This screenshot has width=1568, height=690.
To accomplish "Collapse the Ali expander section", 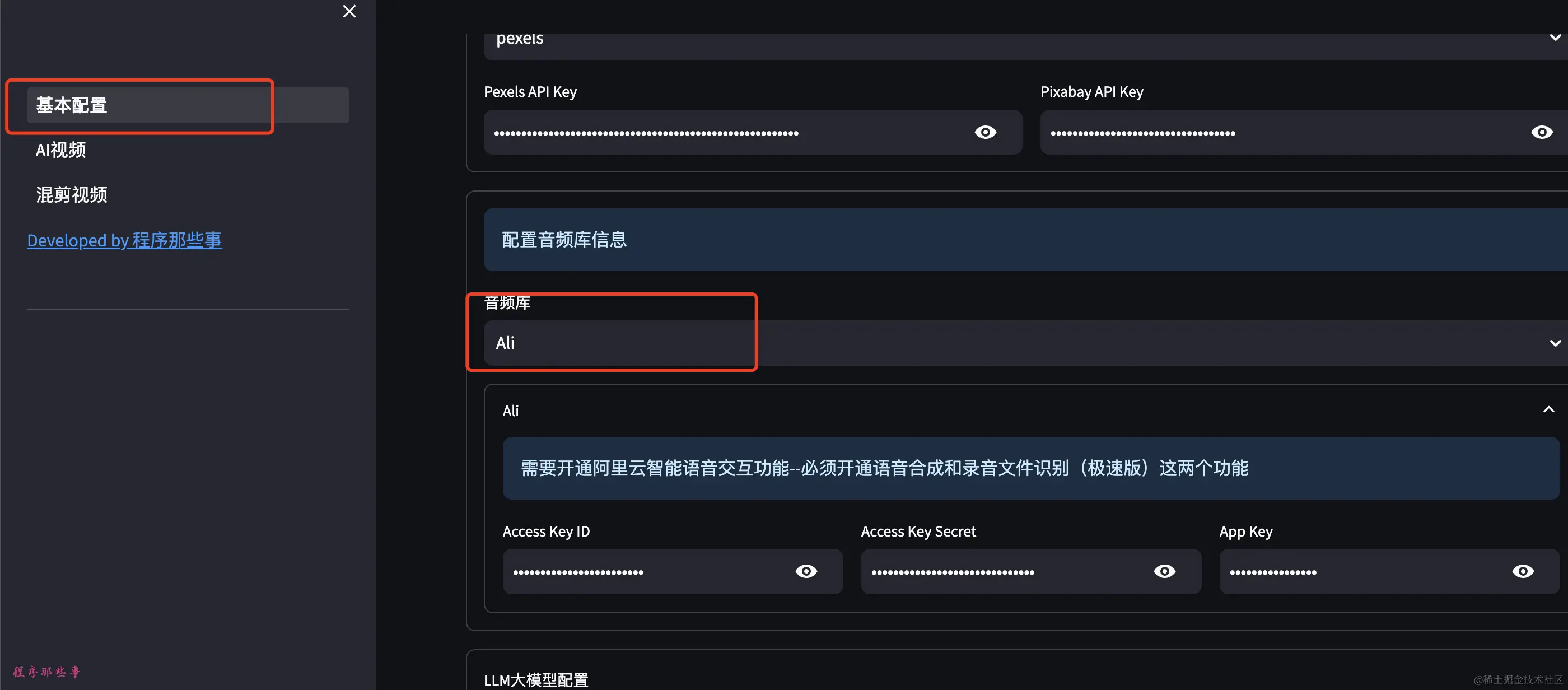I will click(x=1548, y=410).
